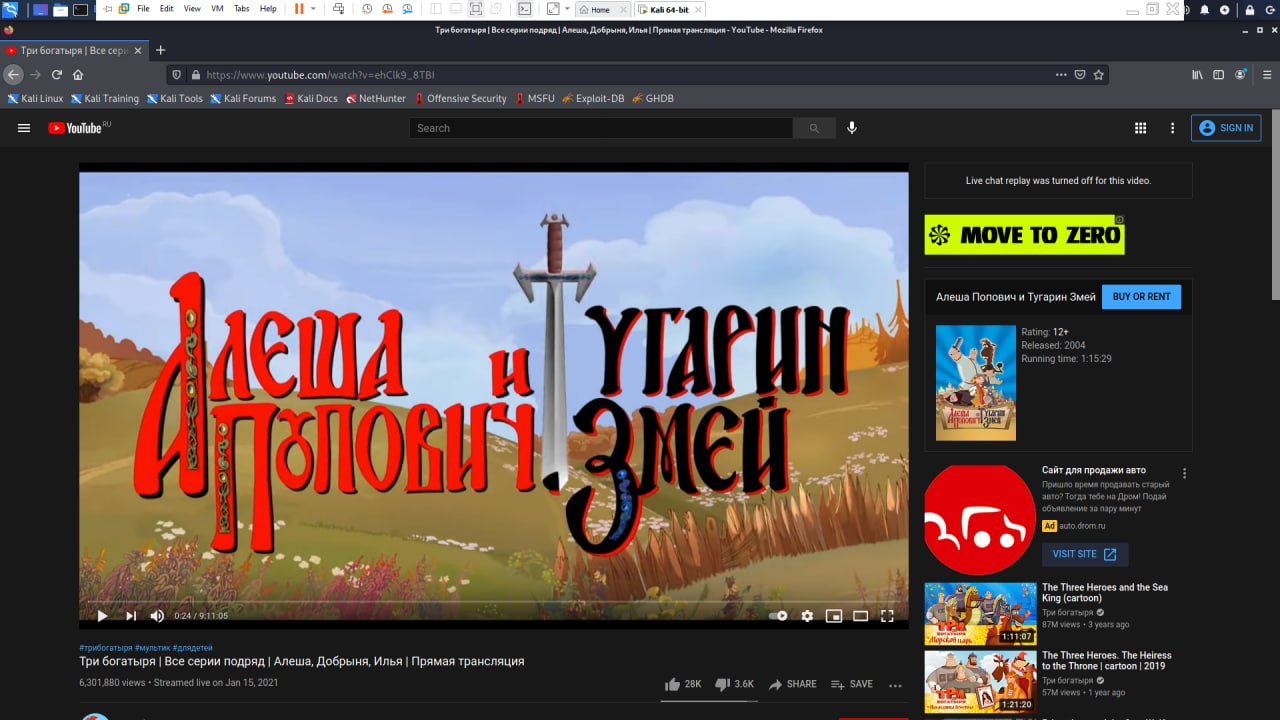
Task: Dislike the video (3.6K thumbs down)
Action: point(735,684)
